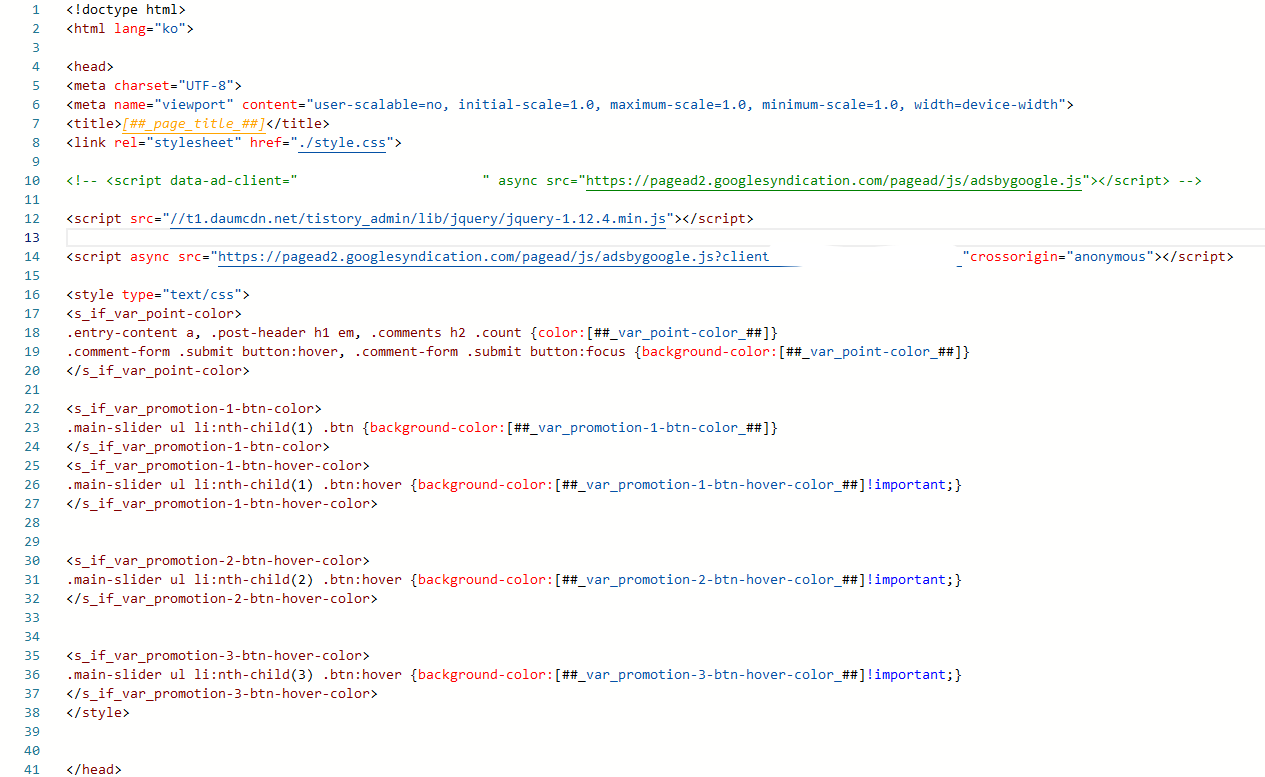Open the ./style.css stylesheet link
This screenshot has height=777, width=1265.
[x=342, y=142]
